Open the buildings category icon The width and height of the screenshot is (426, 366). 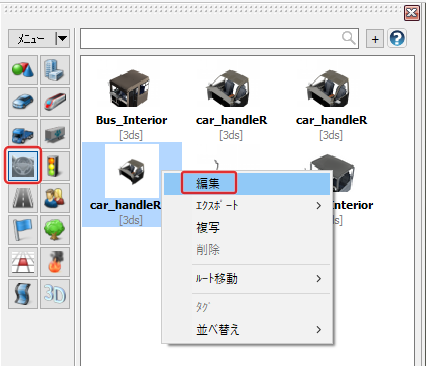click(55, 70)
